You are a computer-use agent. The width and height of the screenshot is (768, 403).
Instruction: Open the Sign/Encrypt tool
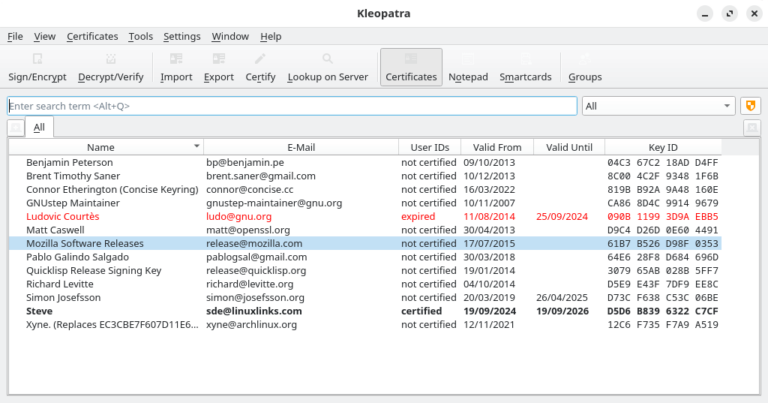[37, 67]
